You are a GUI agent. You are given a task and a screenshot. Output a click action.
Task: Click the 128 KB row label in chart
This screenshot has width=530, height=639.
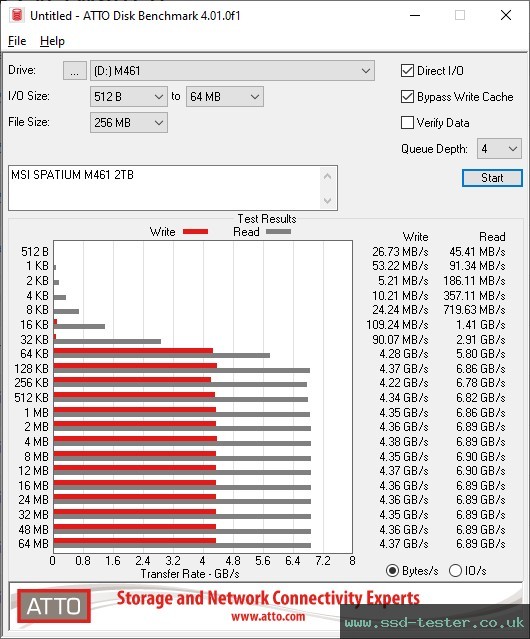[31, 369]
